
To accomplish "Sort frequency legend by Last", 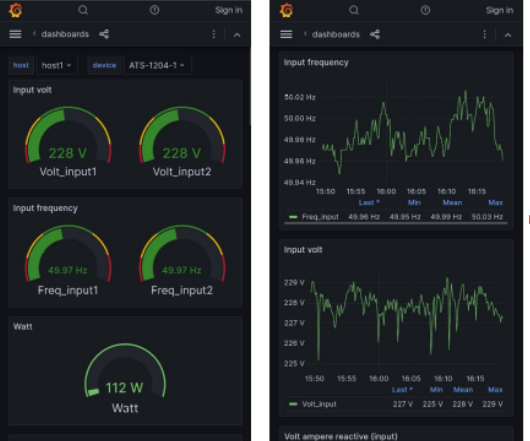I will pos(369,202).
